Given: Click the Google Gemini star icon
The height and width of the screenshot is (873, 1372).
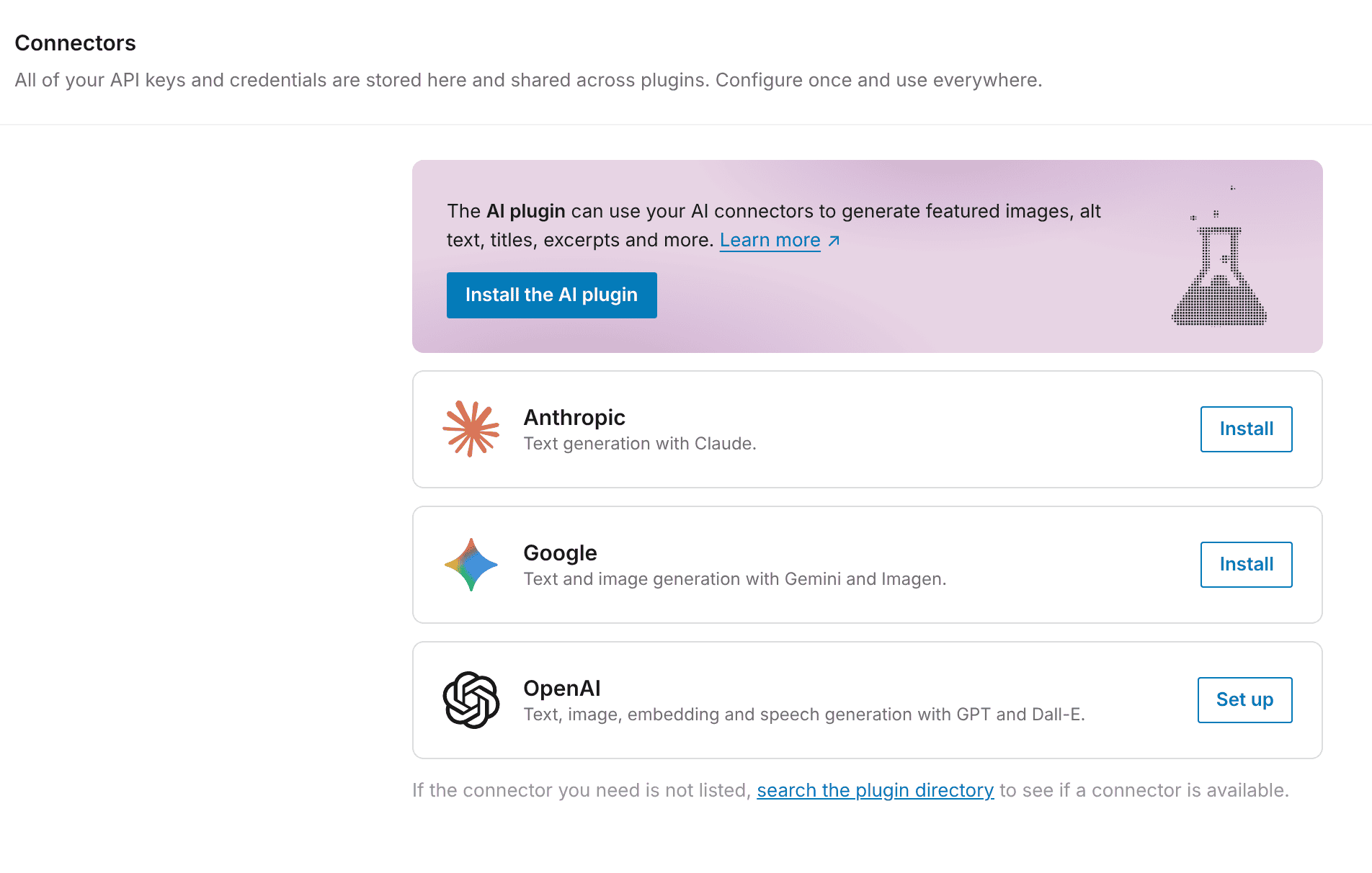Looking at the screenshot, I should click(471, 565).
